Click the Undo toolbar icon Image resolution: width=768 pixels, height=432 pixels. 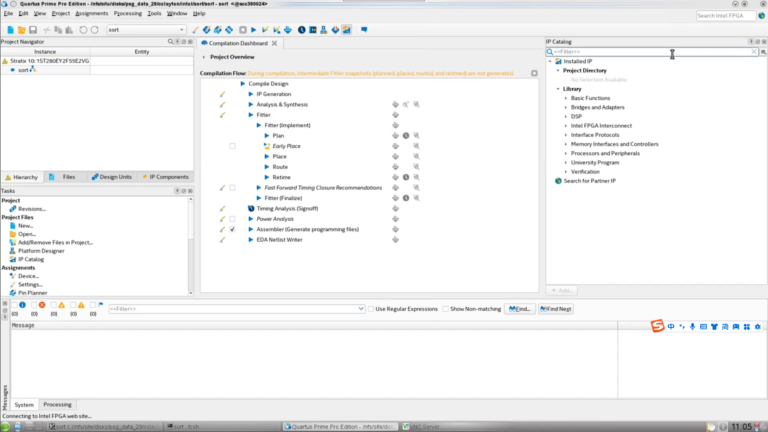(x=83, y=30)
